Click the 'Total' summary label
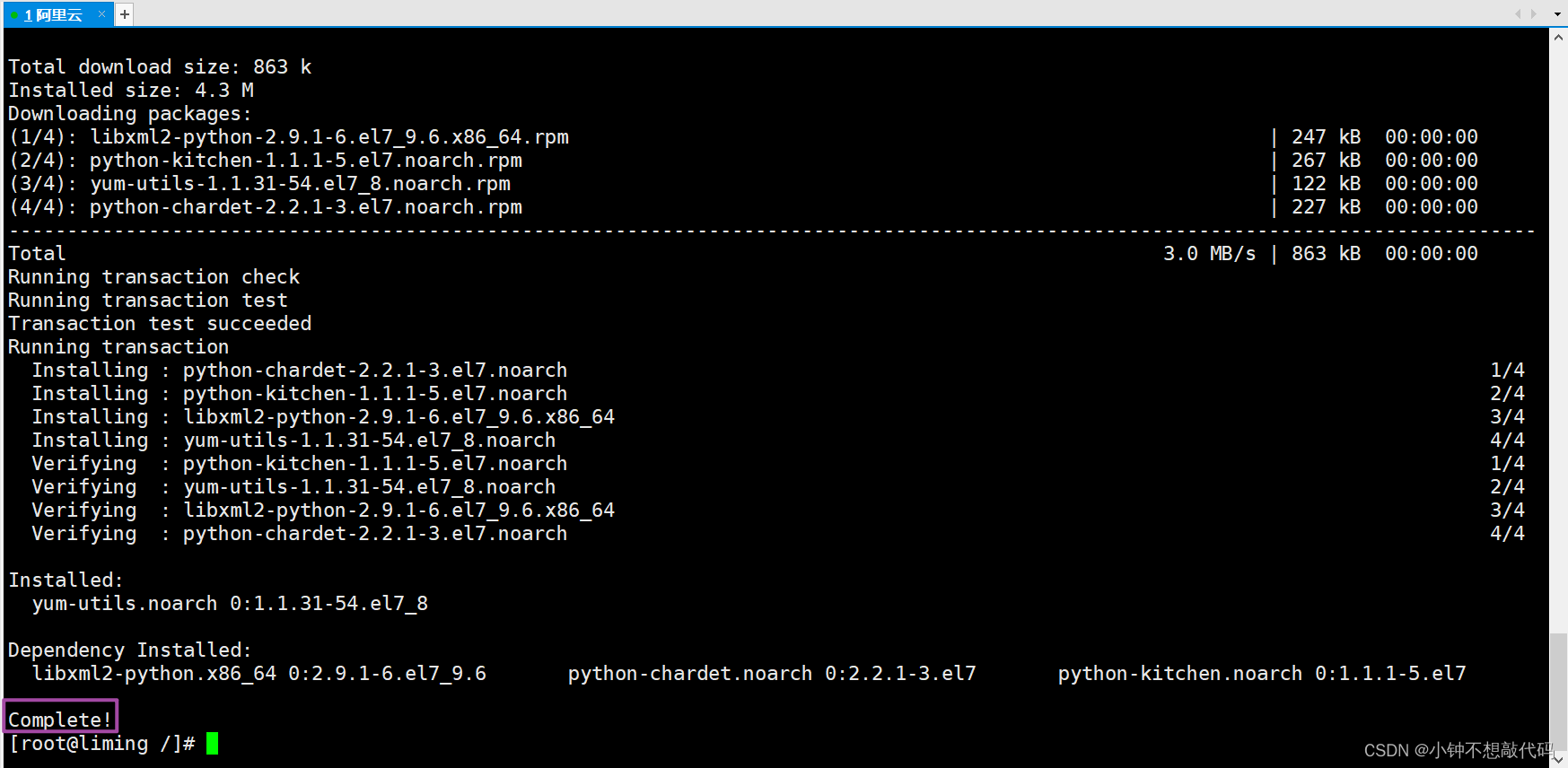The width and height of the screenshot is (1568, 768). [37, 254]
